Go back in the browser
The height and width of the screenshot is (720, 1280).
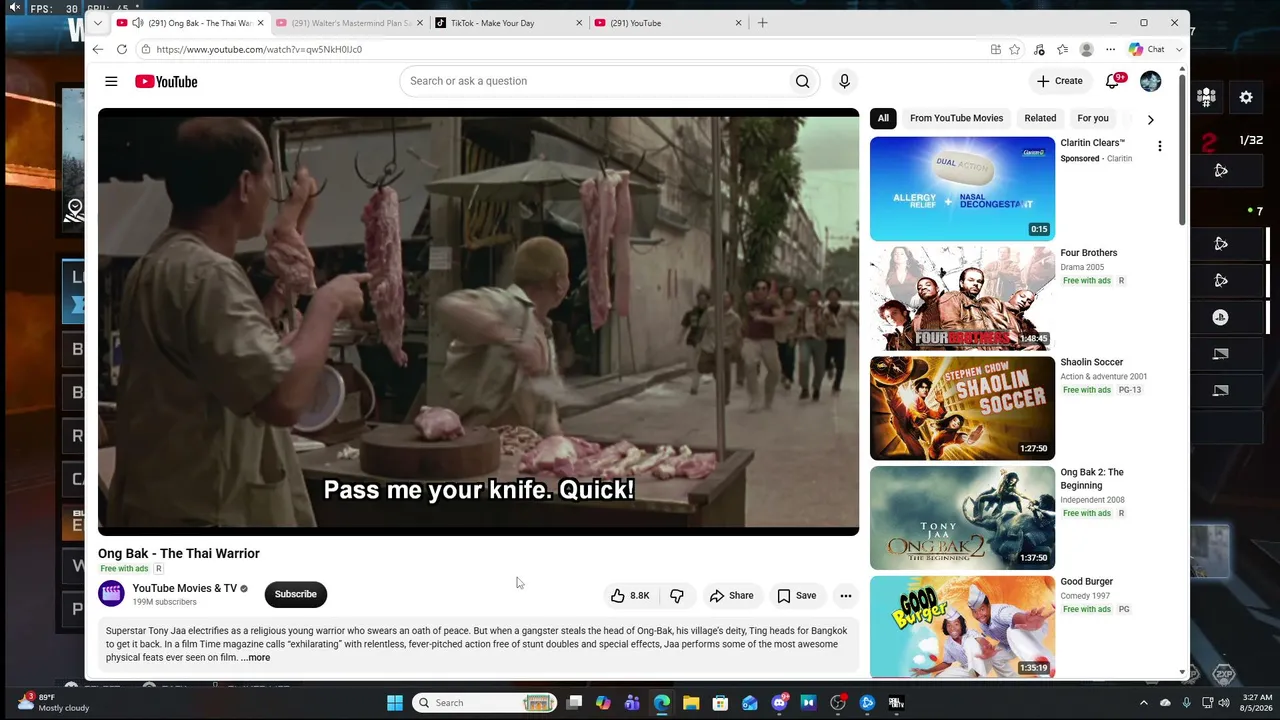97,49
